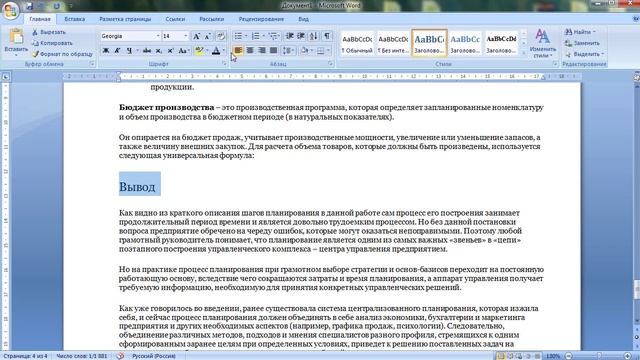Image resolution: width=640 pixels, height=360 pixels.
Task: Open the font size 14 dropdown
Action: (185, 36)
